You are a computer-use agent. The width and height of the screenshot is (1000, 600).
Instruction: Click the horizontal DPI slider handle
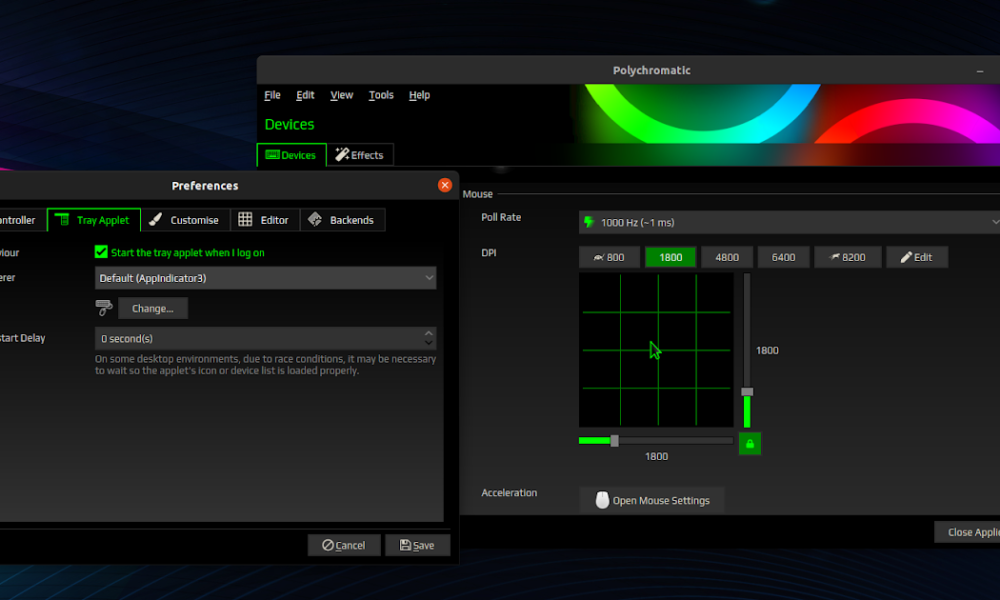coord(615,441)
